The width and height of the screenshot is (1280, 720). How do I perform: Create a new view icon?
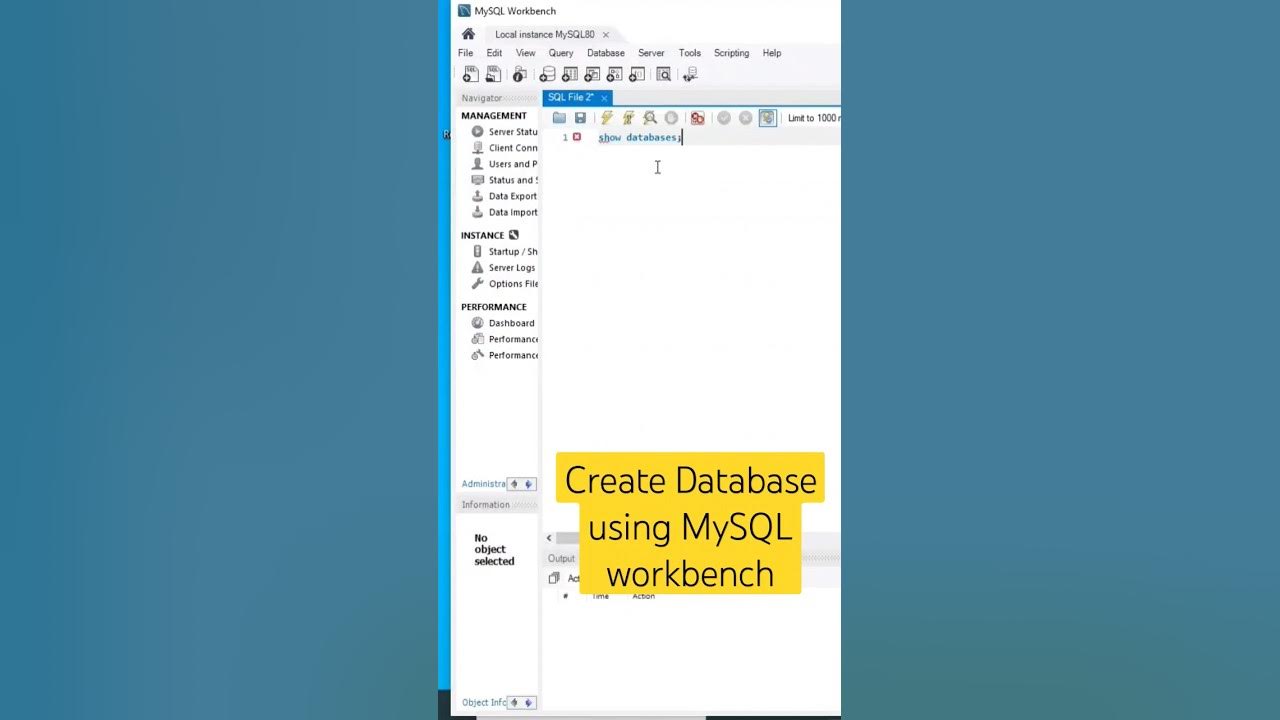point(592,75)
